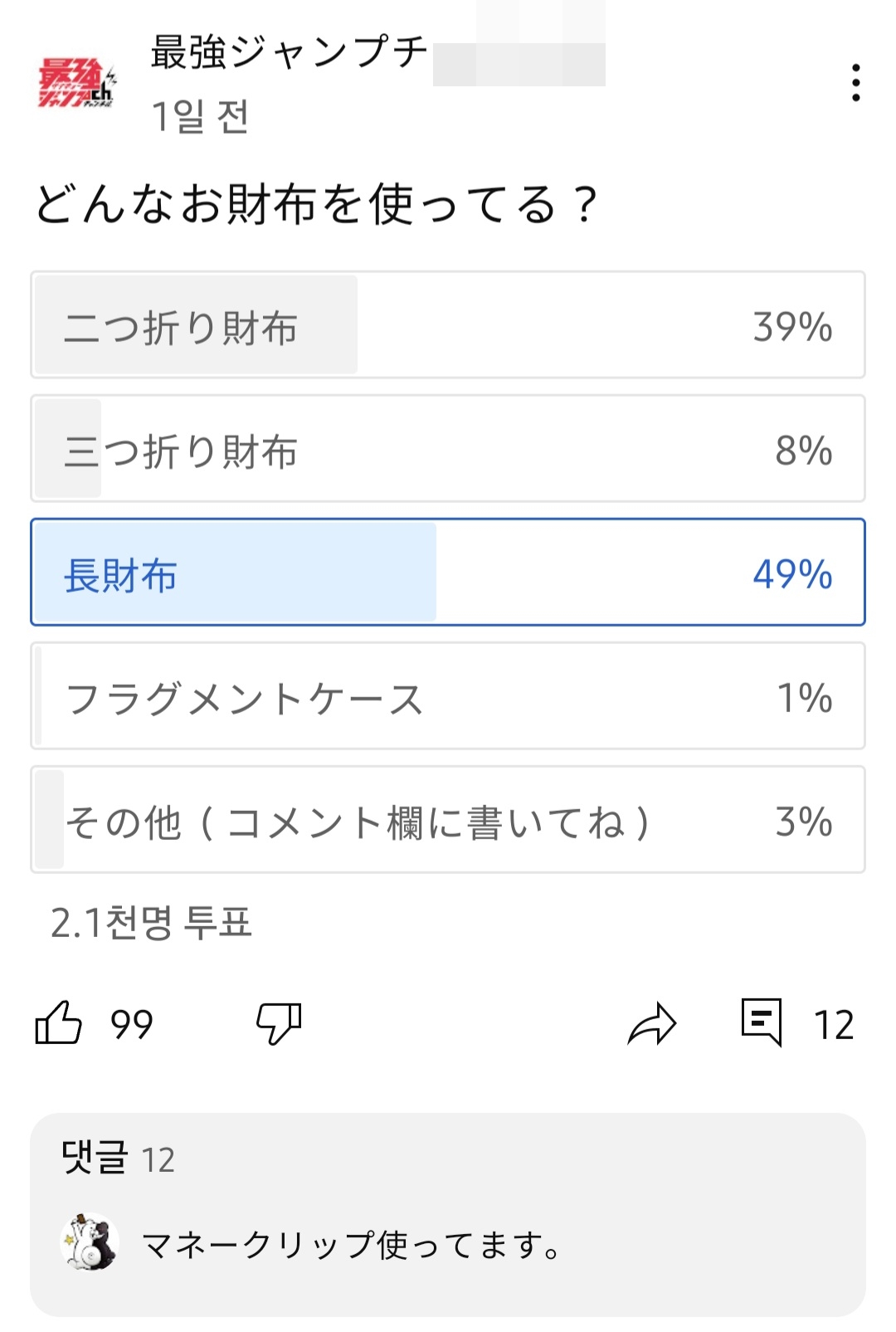Screen dimensions: 896x1332
Task: Open the マネークリップ使ってます comment
Action: tap(351, 1244)
